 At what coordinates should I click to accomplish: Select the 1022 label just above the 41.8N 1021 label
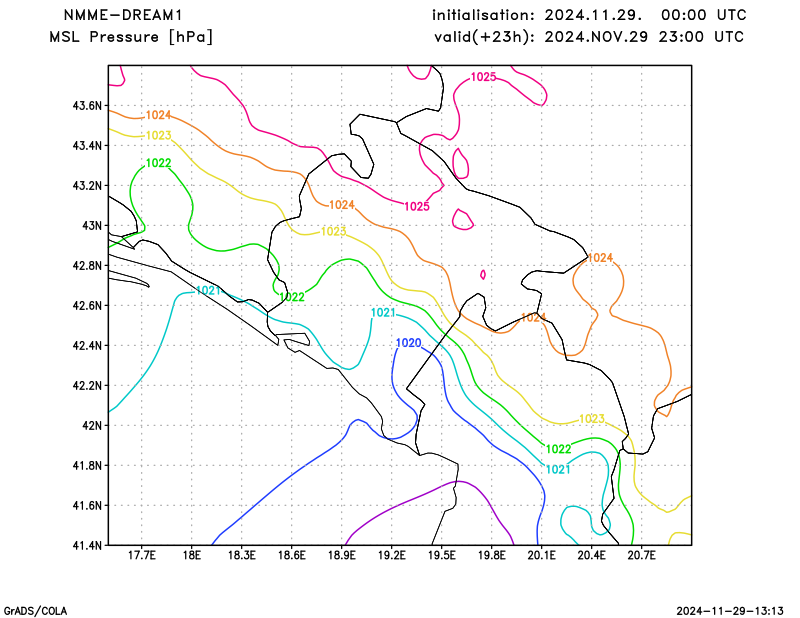559,449
